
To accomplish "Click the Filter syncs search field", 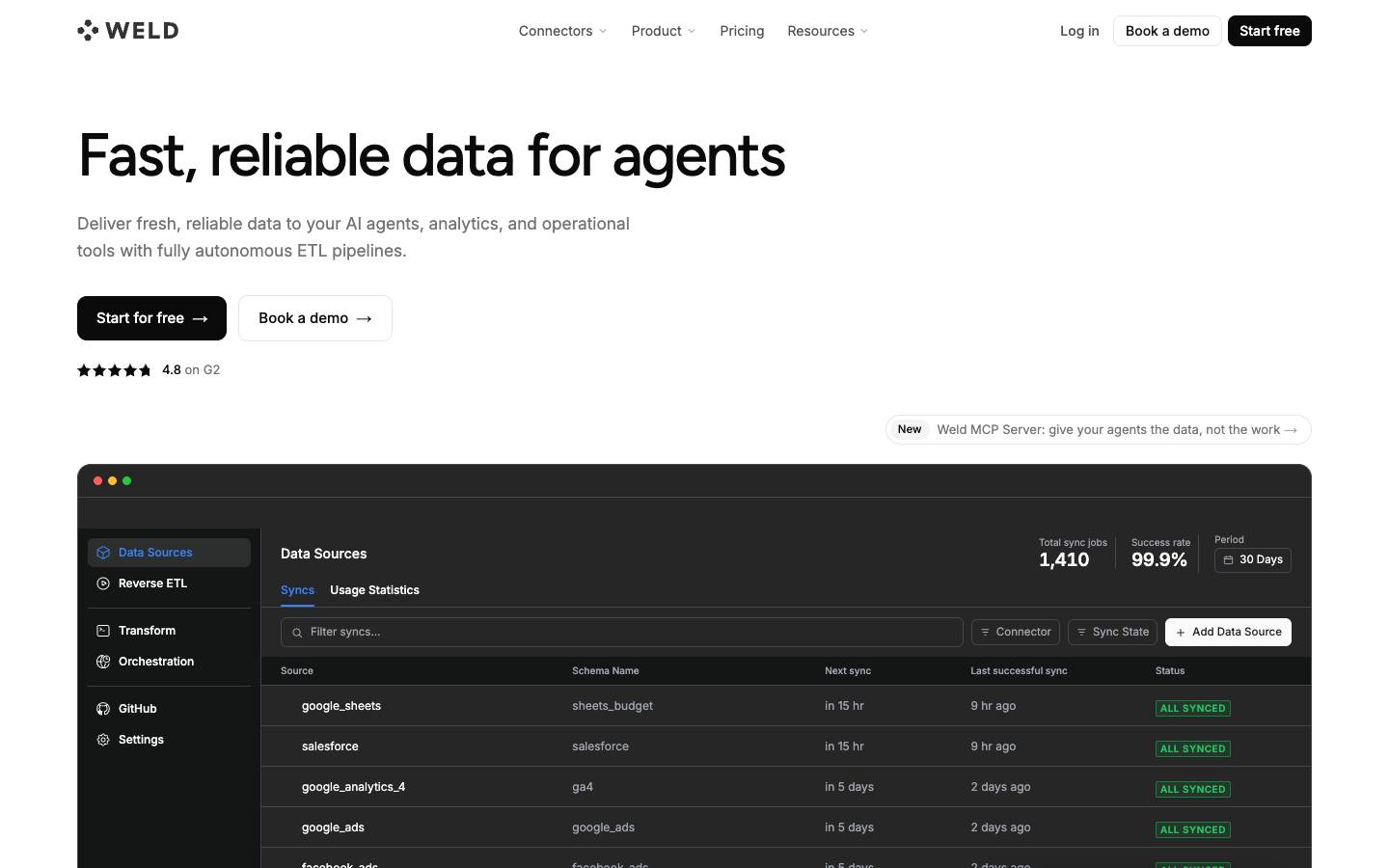I will [x=622, y=632].
